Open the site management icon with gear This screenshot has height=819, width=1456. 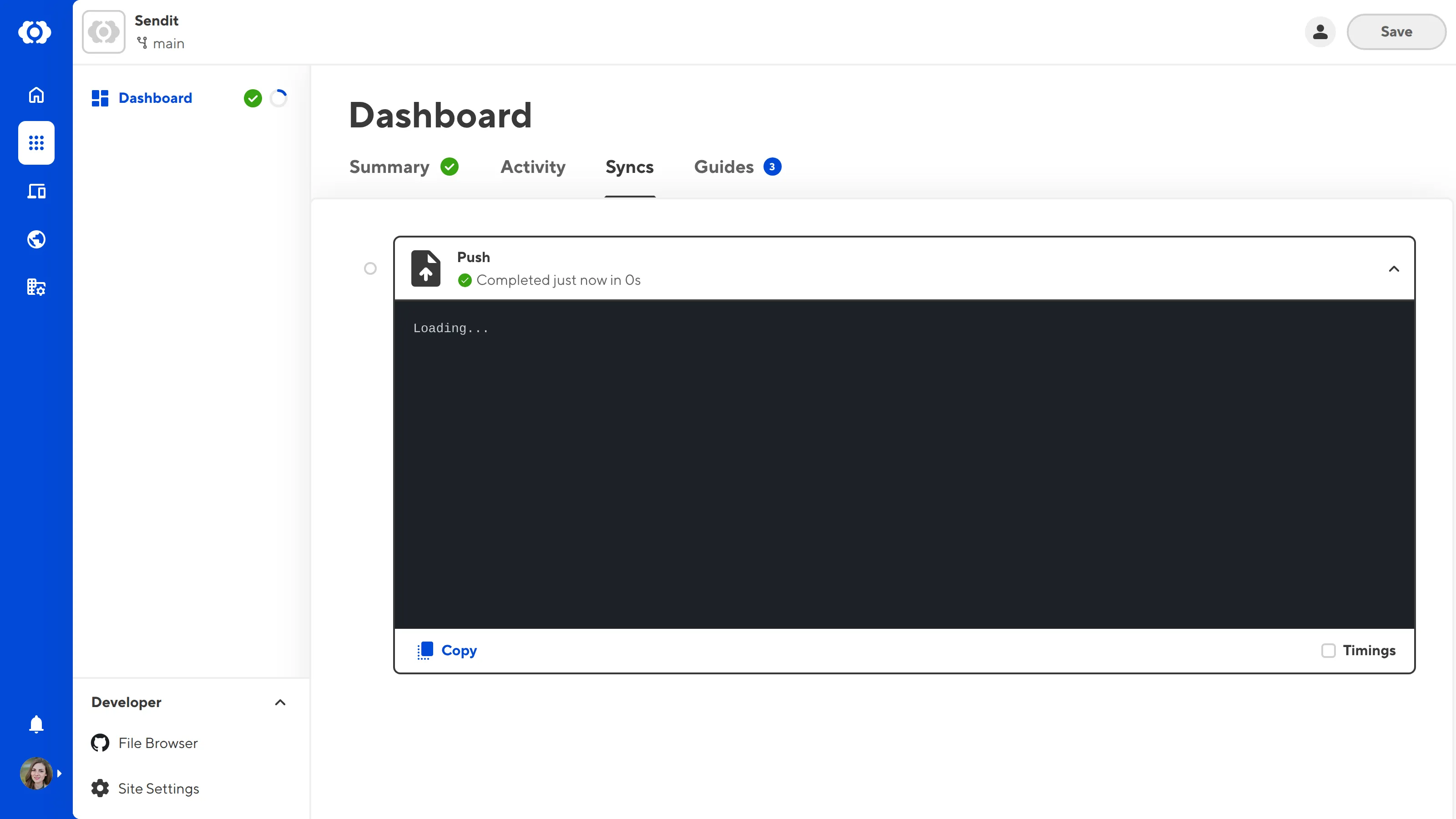pyautogui.click(x=35, y=287)
